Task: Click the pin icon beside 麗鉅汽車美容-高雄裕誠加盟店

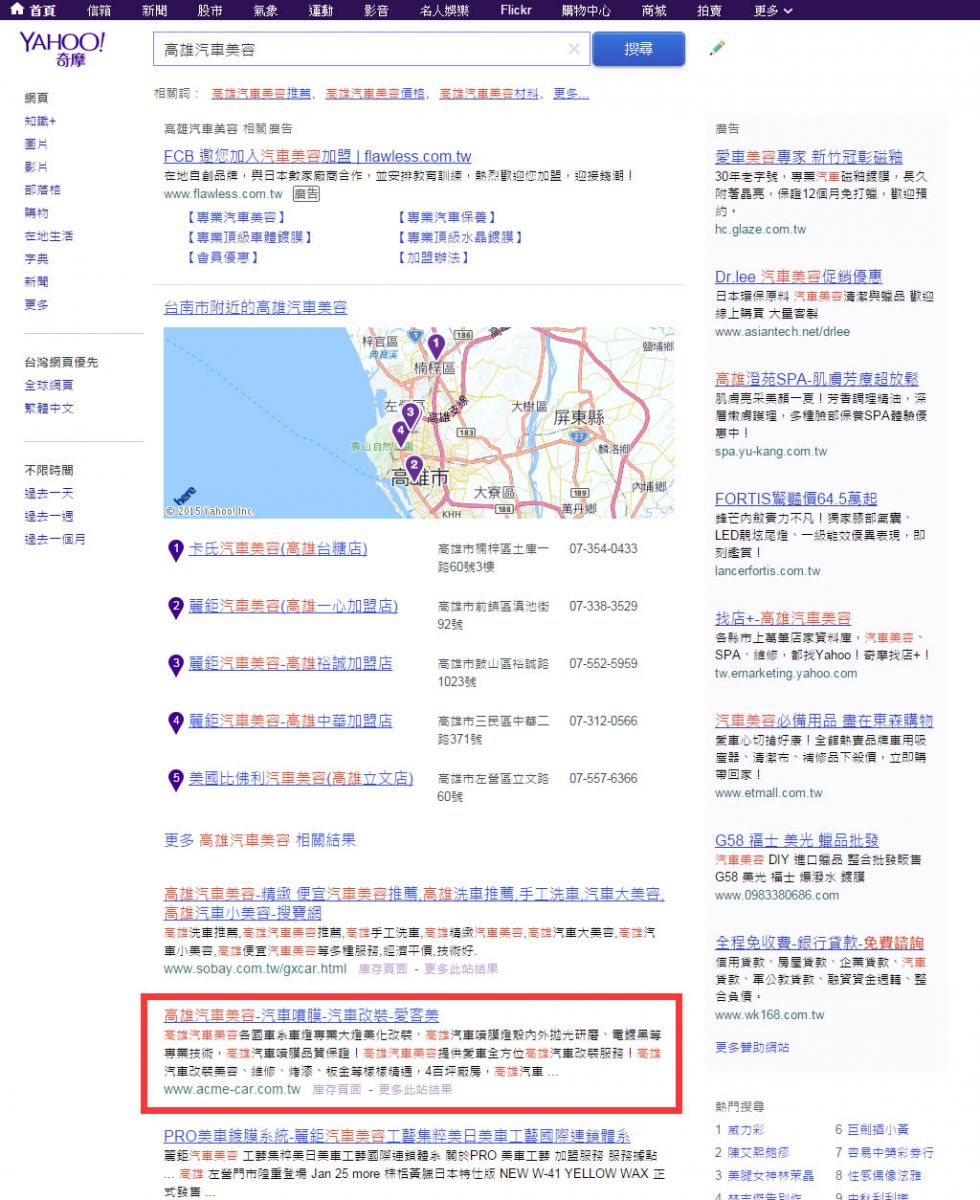Action: tap(176, 664)
